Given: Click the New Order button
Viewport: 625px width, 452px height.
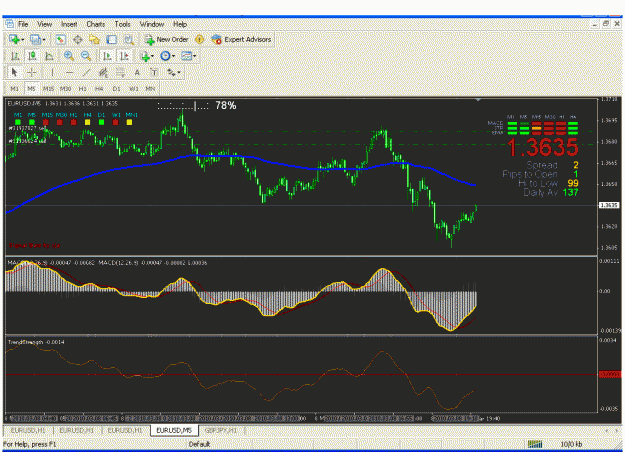Looking at the screenshot, I should [x=167, y=39].
